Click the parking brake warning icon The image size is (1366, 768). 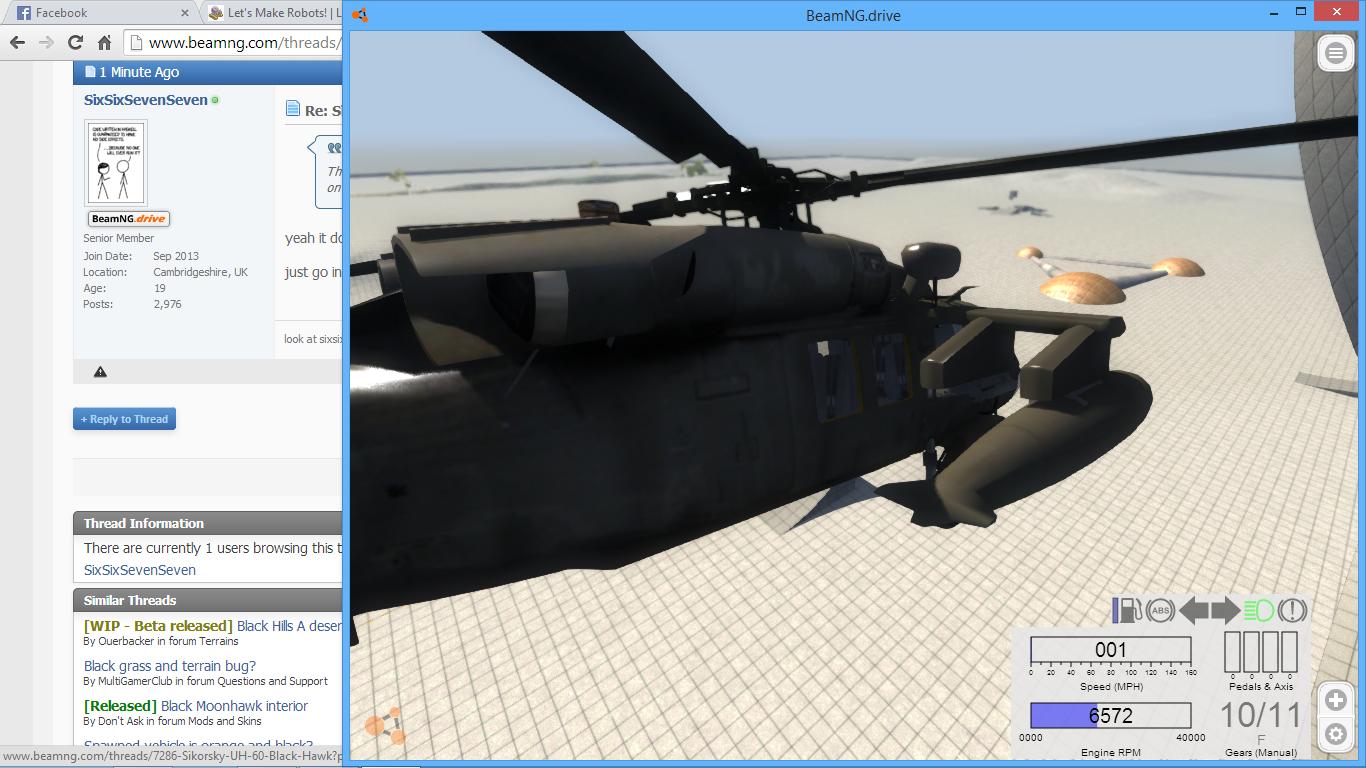pos(1292,610)
